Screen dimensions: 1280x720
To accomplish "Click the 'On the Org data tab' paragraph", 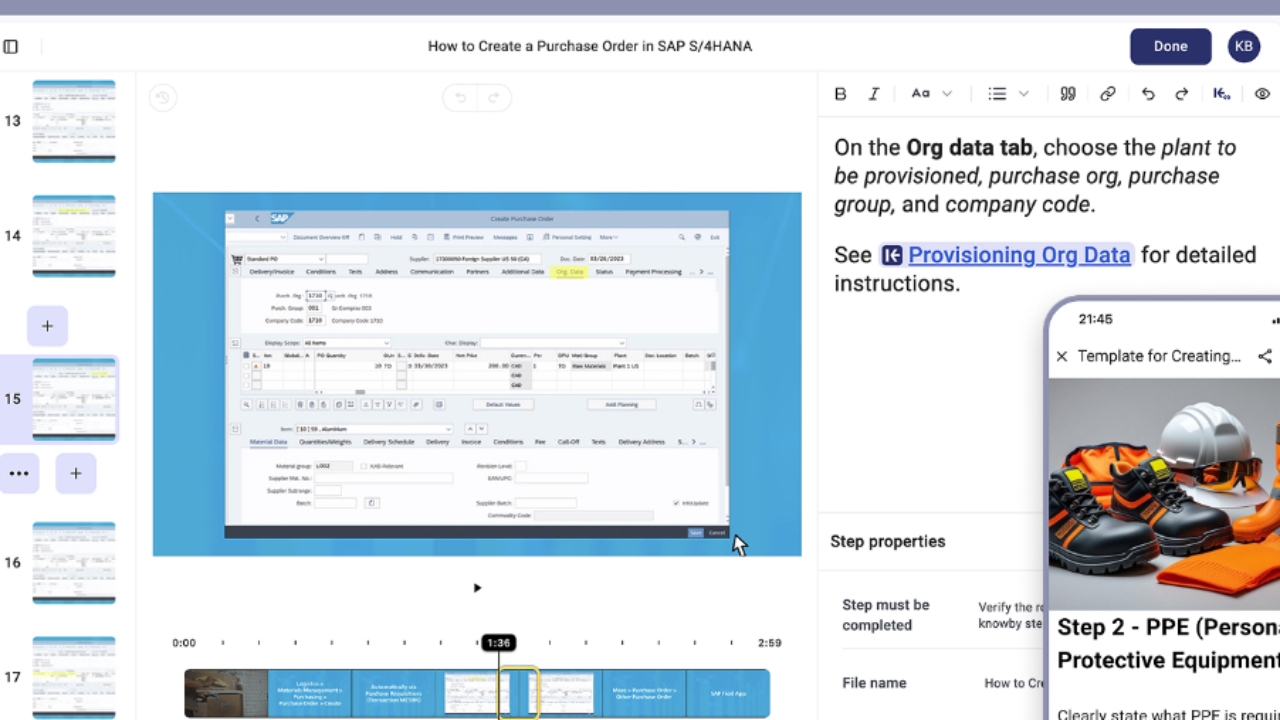I will (1035, 176).
